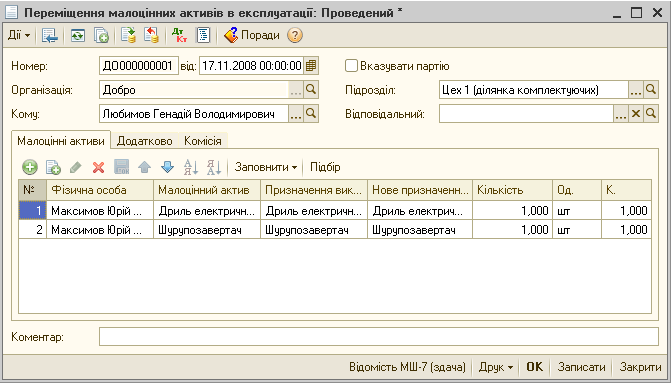
Task: Open the calendar picker next to the date
Action: point(311,66)
